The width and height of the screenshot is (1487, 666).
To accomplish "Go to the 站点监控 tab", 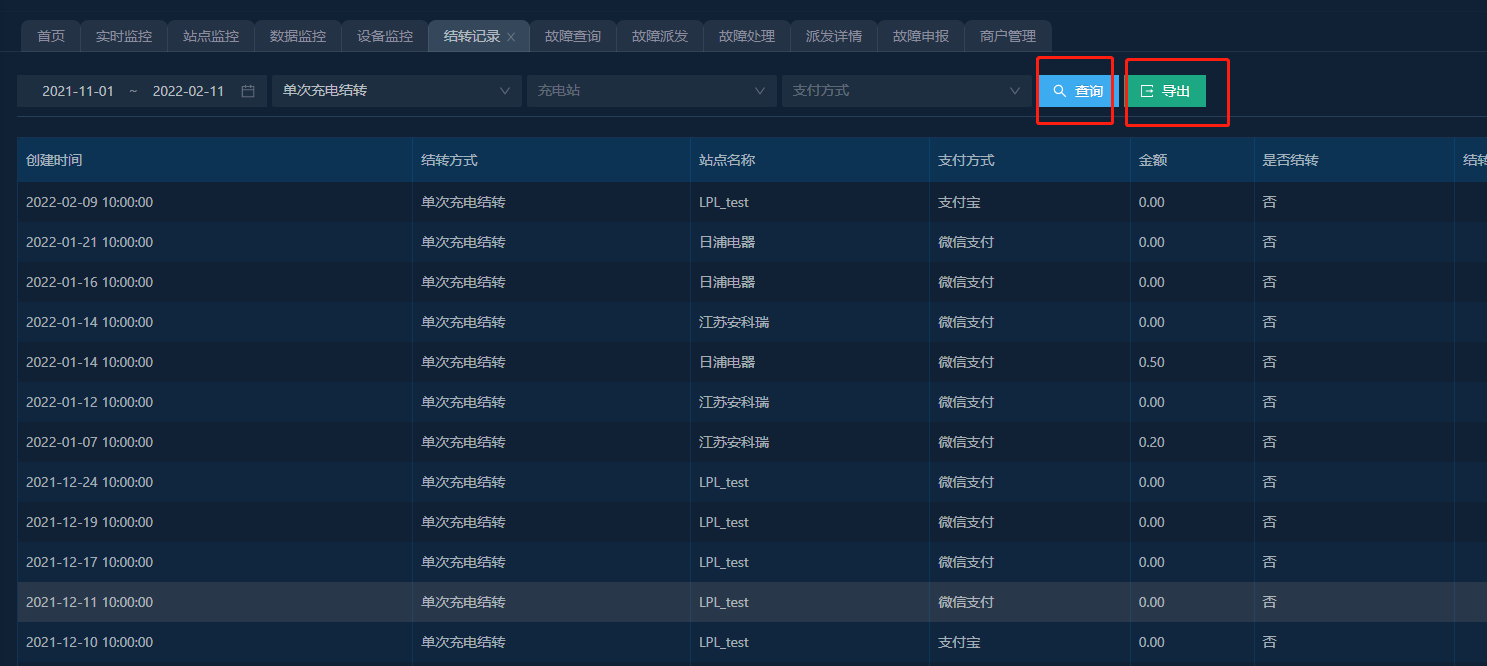I will pos(211,36).
